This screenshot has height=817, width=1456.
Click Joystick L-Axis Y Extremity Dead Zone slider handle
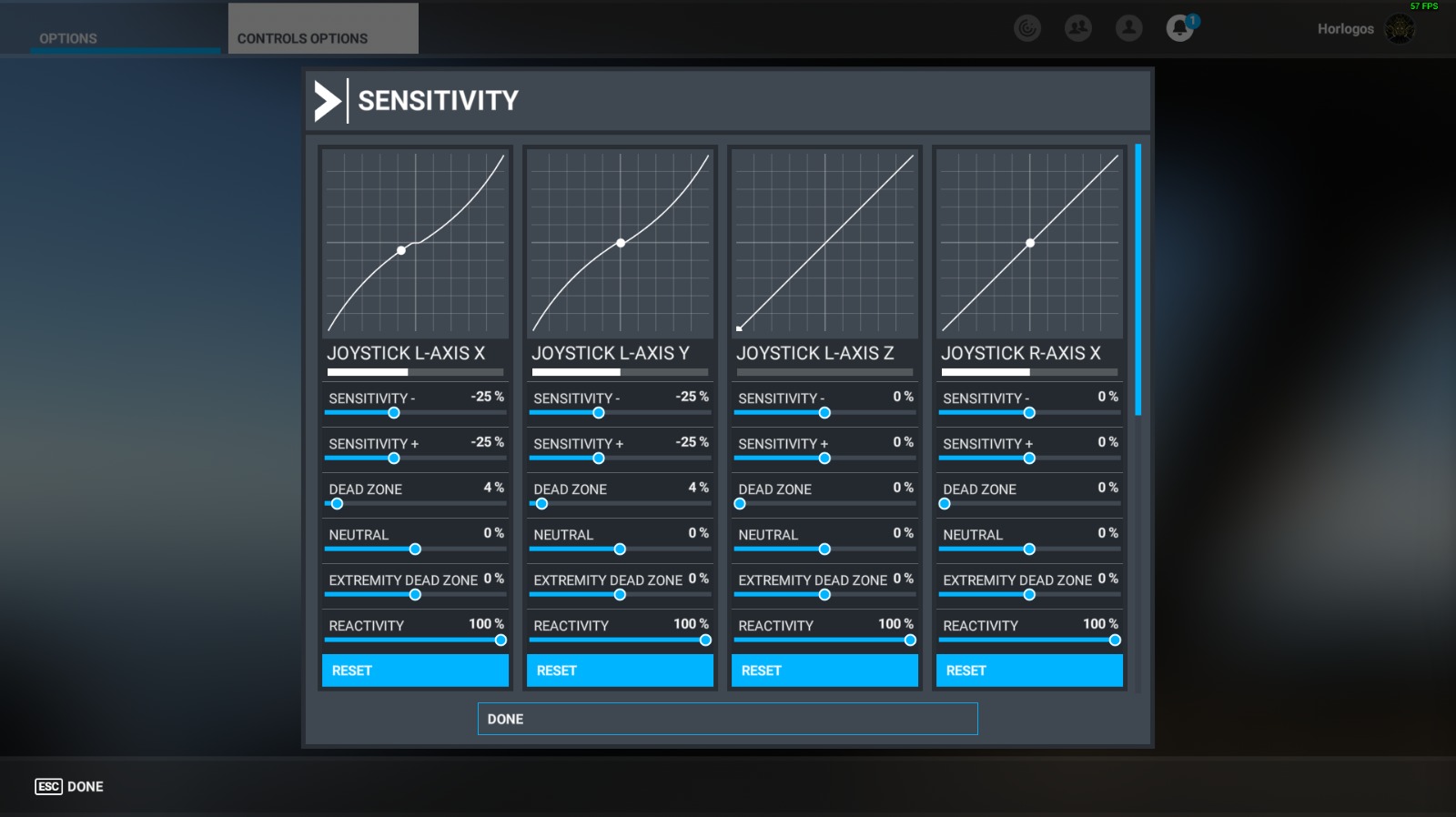(620, 595)
